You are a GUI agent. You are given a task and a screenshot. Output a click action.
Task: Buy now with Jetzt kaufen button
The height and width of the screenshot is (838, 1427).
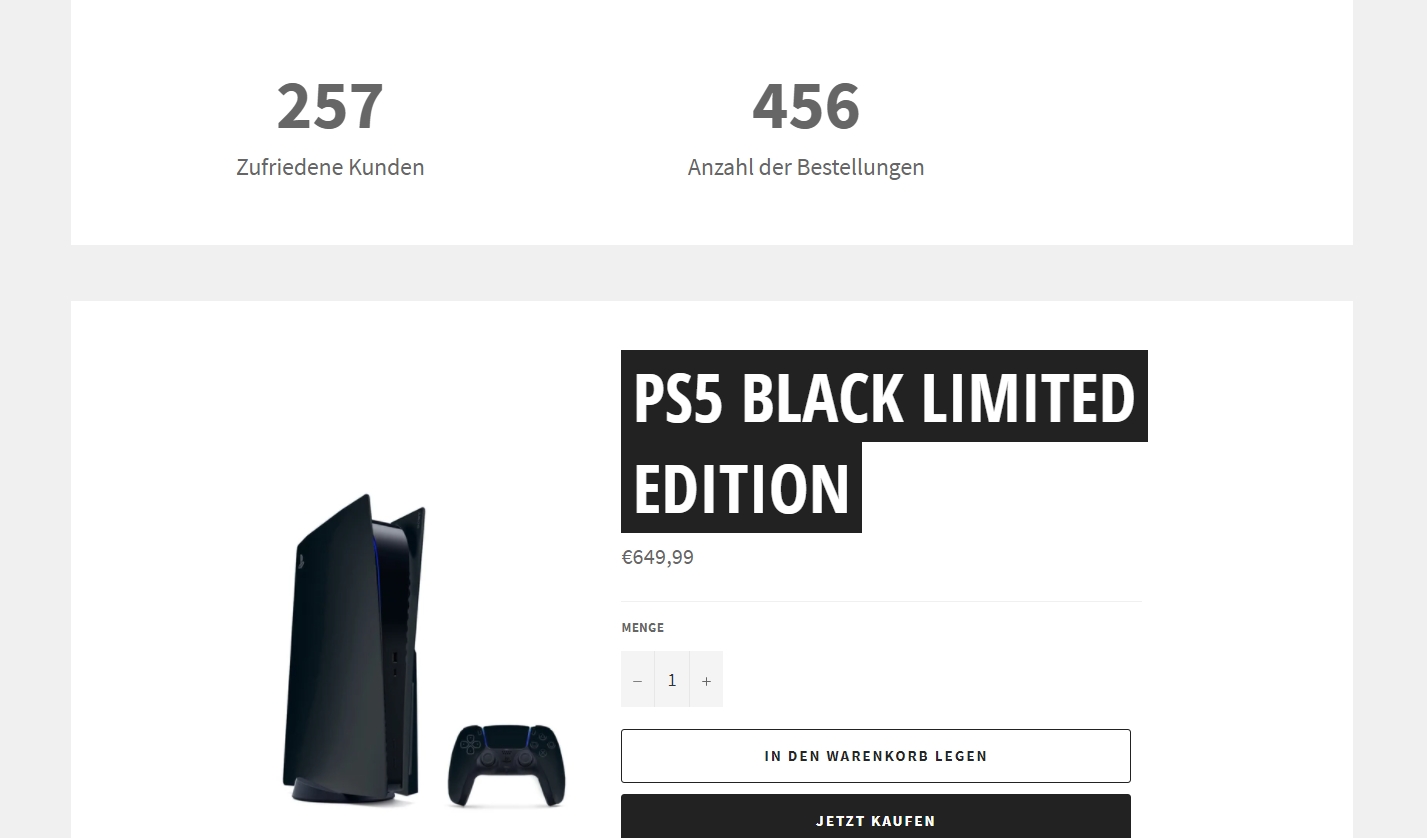pos(876,818)
